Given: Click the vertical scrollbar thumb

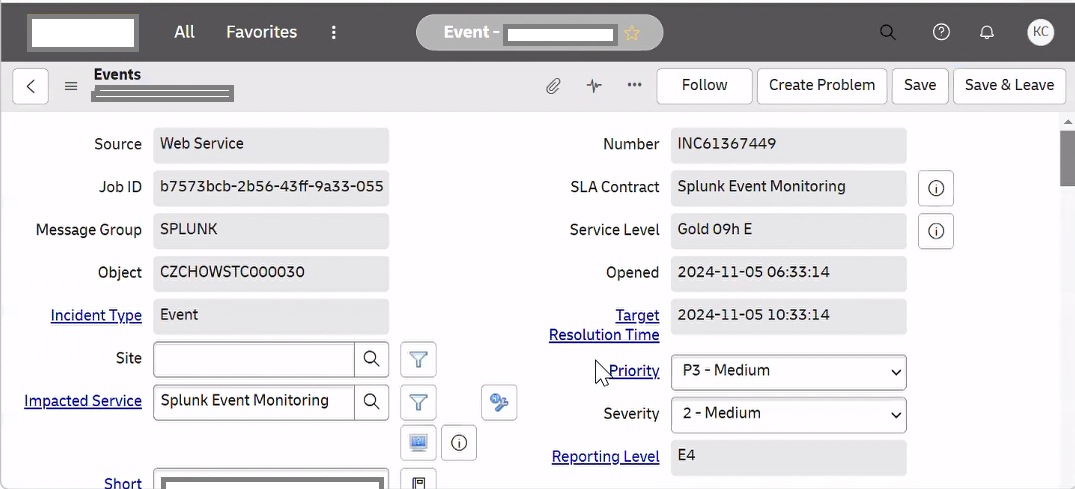Looking at the screenshot, I should 1067,158.
